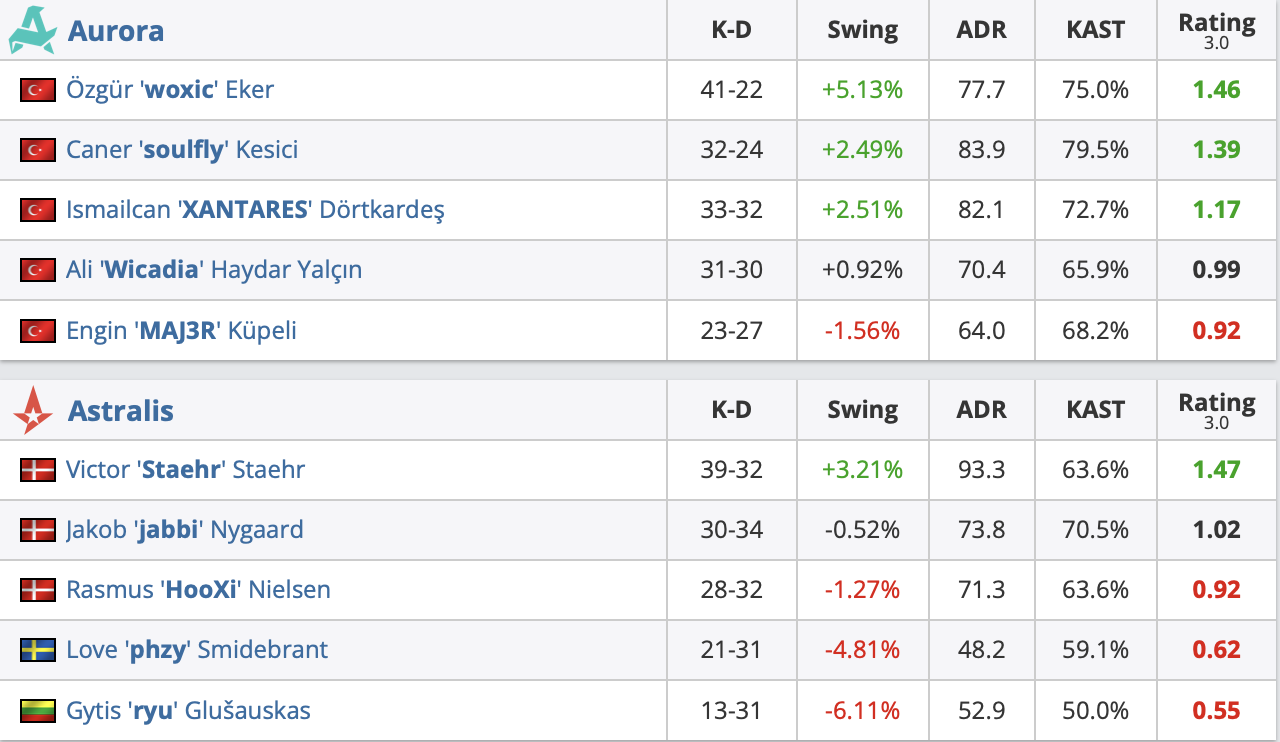This screenshot has width=1280, height=742.
Task: Open Ismailcan 'XANTARES' Dörtkardeş's profile
Action: point(255,210)
